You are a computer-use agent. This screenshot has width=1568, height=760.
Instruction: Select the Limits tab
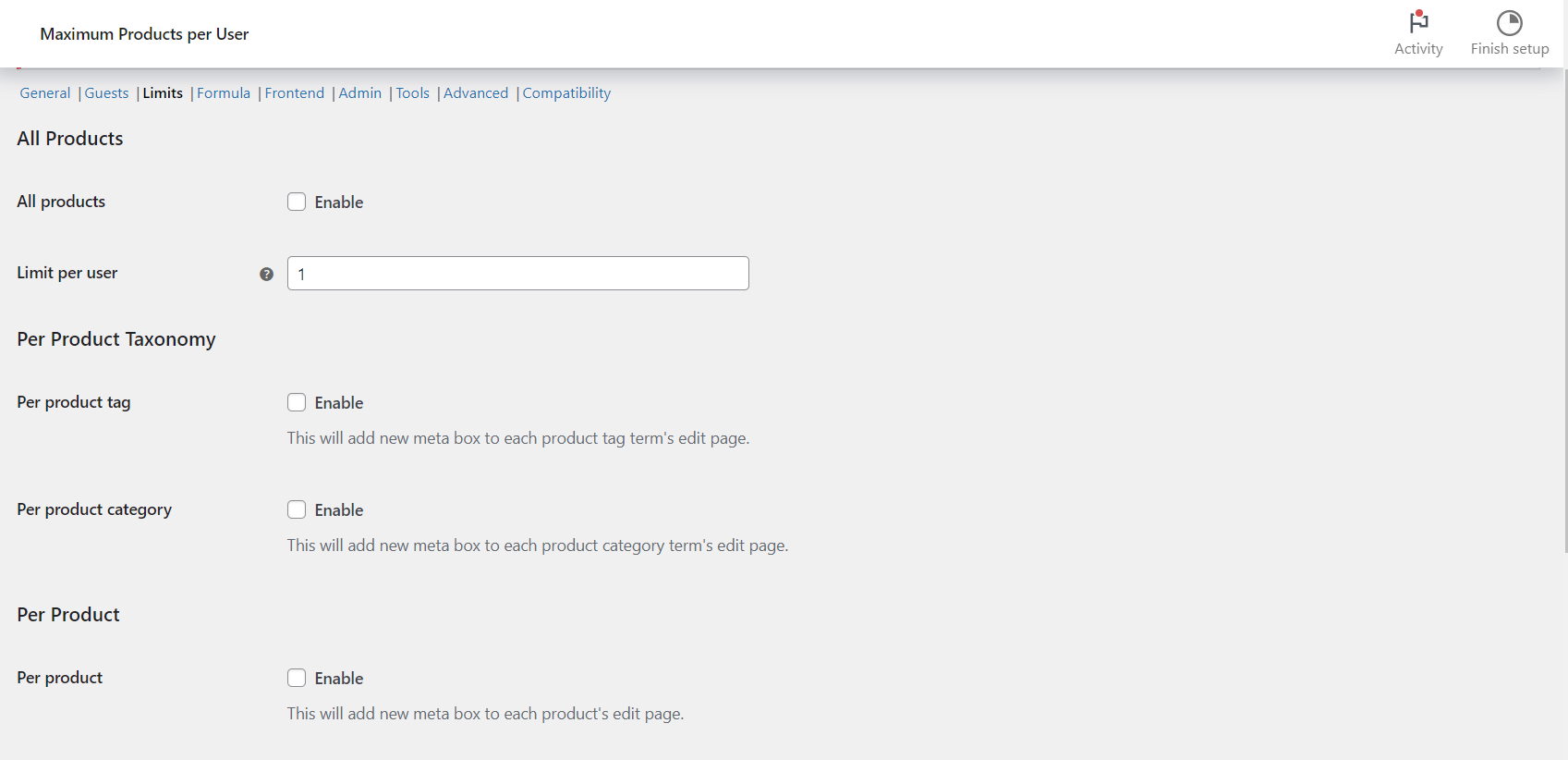tap(163, 93)
